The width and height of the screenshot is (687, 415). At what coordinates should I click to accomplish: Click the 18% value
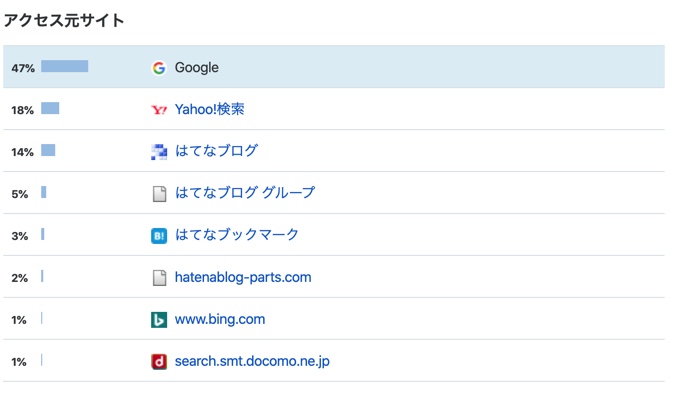pos(22,110)
